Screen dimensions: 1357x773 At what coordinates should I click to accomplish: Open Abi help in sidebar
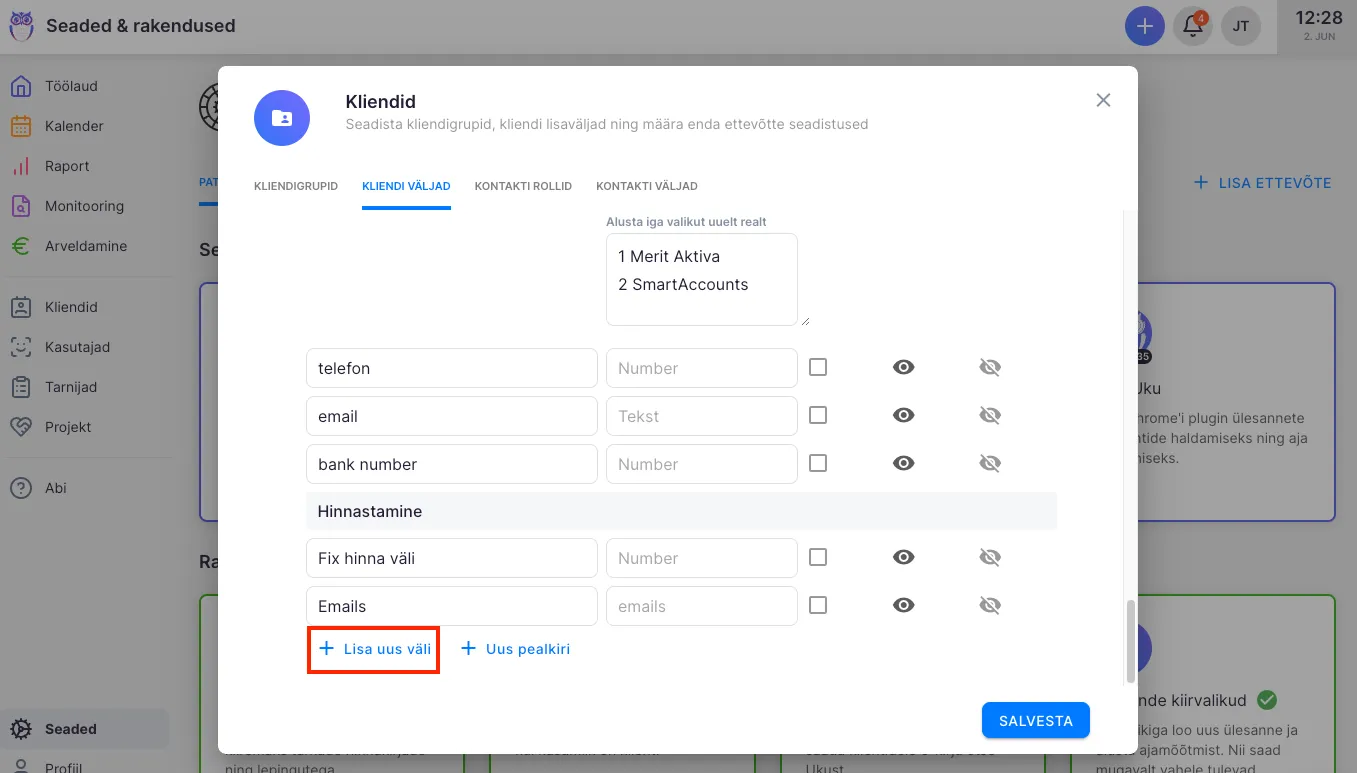55,488
